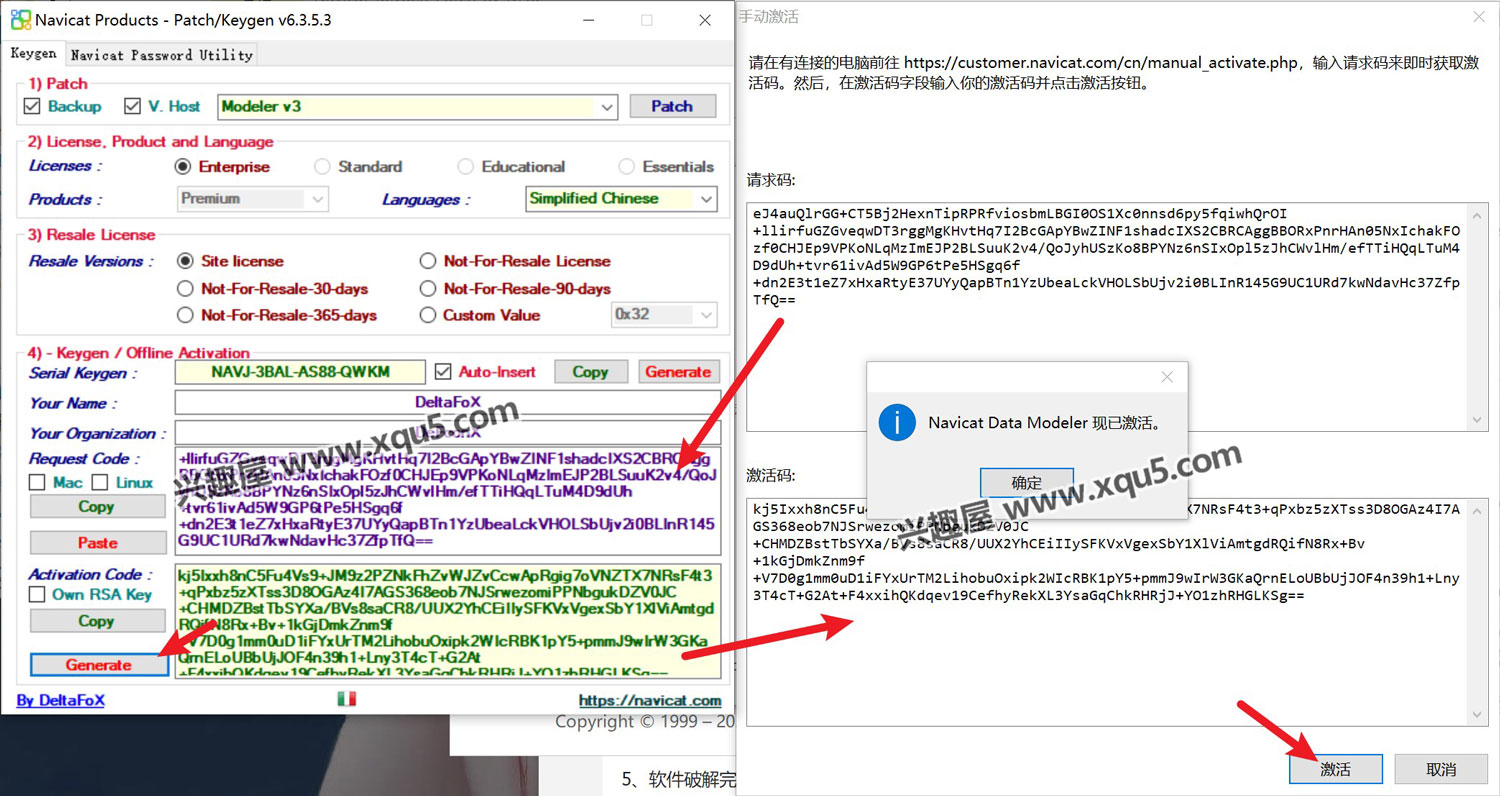The height and width of the screenshot is (796, 1500).
Task: Open the https://navicat.com link
Action: (x=649, y=700)
